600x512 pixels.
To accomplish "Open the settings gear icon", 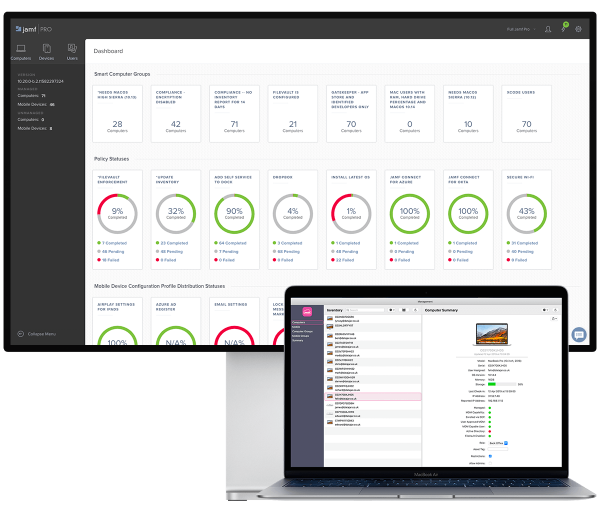I will pyautogui.click(x=578, y=29).
